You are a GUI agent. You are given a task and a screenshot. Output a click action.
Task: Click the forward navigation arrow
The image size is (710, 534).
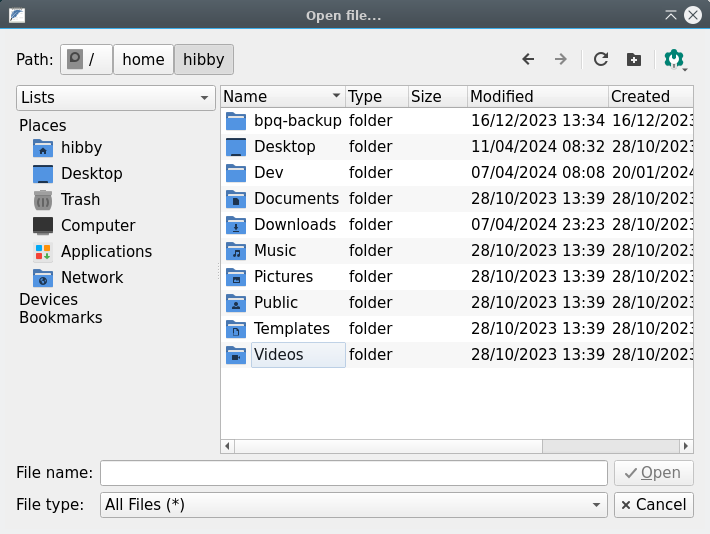pyautogui.click(x=561, y=59)
